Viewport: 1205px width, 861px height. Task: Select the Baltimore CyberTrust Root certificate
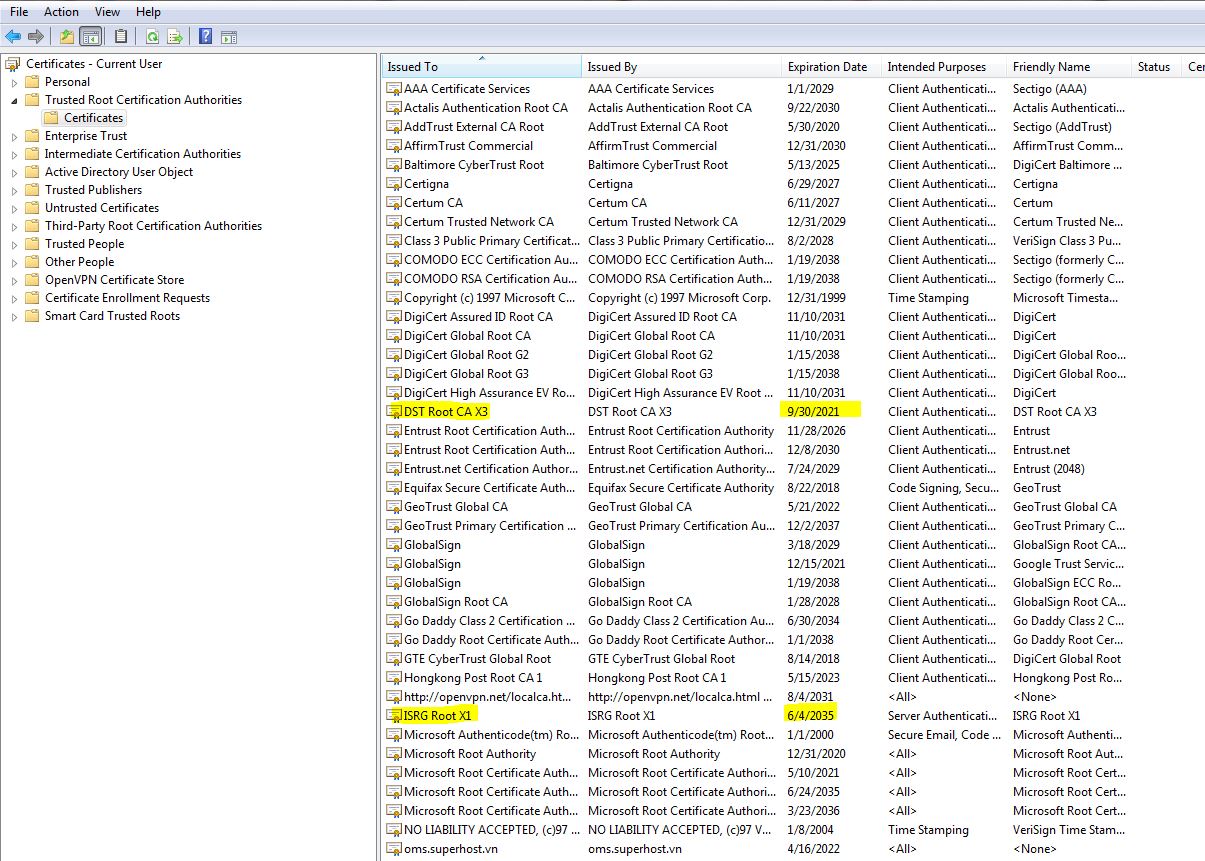click(473, 165)
